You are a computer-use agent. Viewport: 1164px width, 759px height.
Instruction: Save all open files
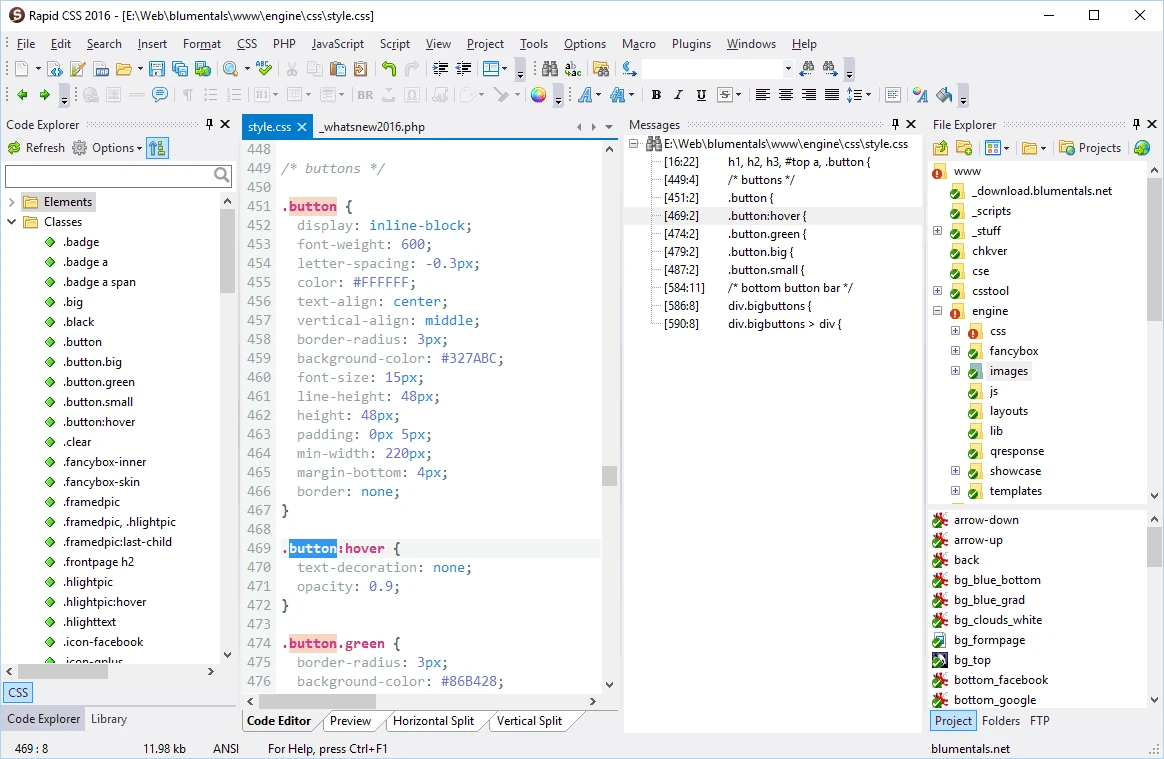(x=180, y=69)
